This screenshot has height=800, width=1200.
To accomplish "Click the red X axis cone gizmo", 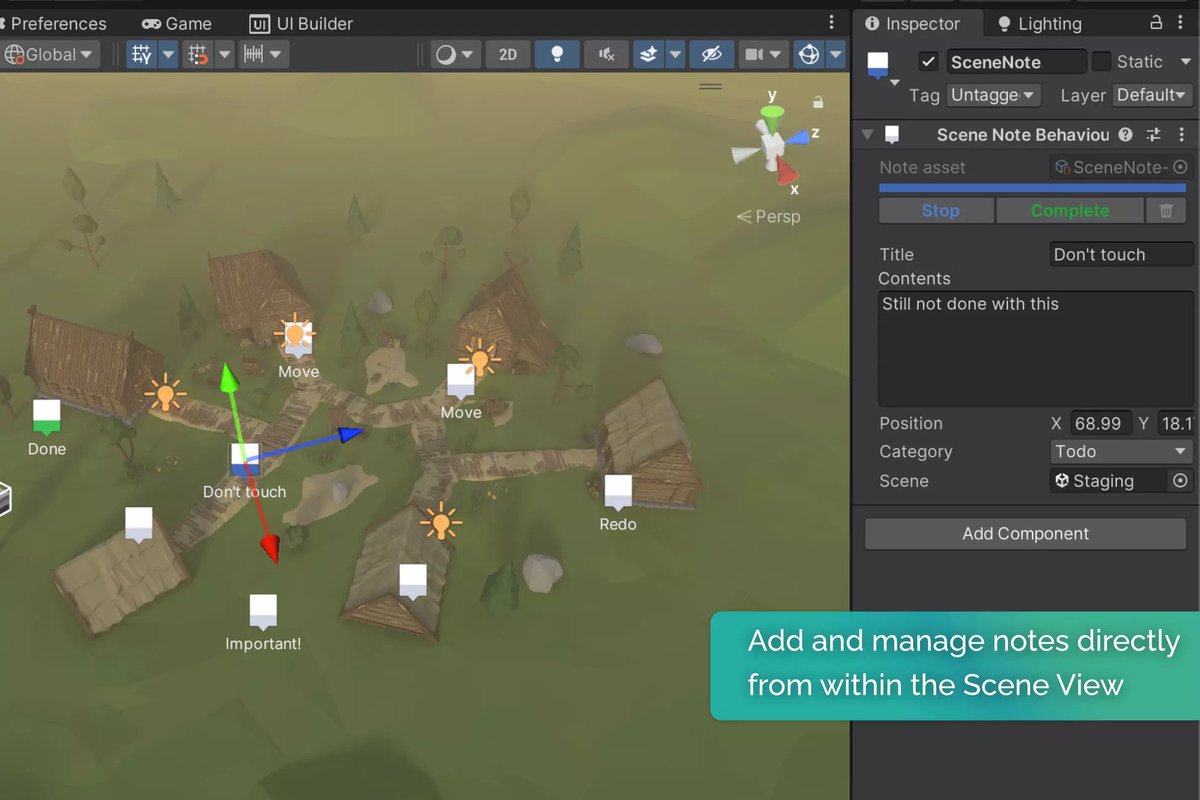I will coord(787,171).
